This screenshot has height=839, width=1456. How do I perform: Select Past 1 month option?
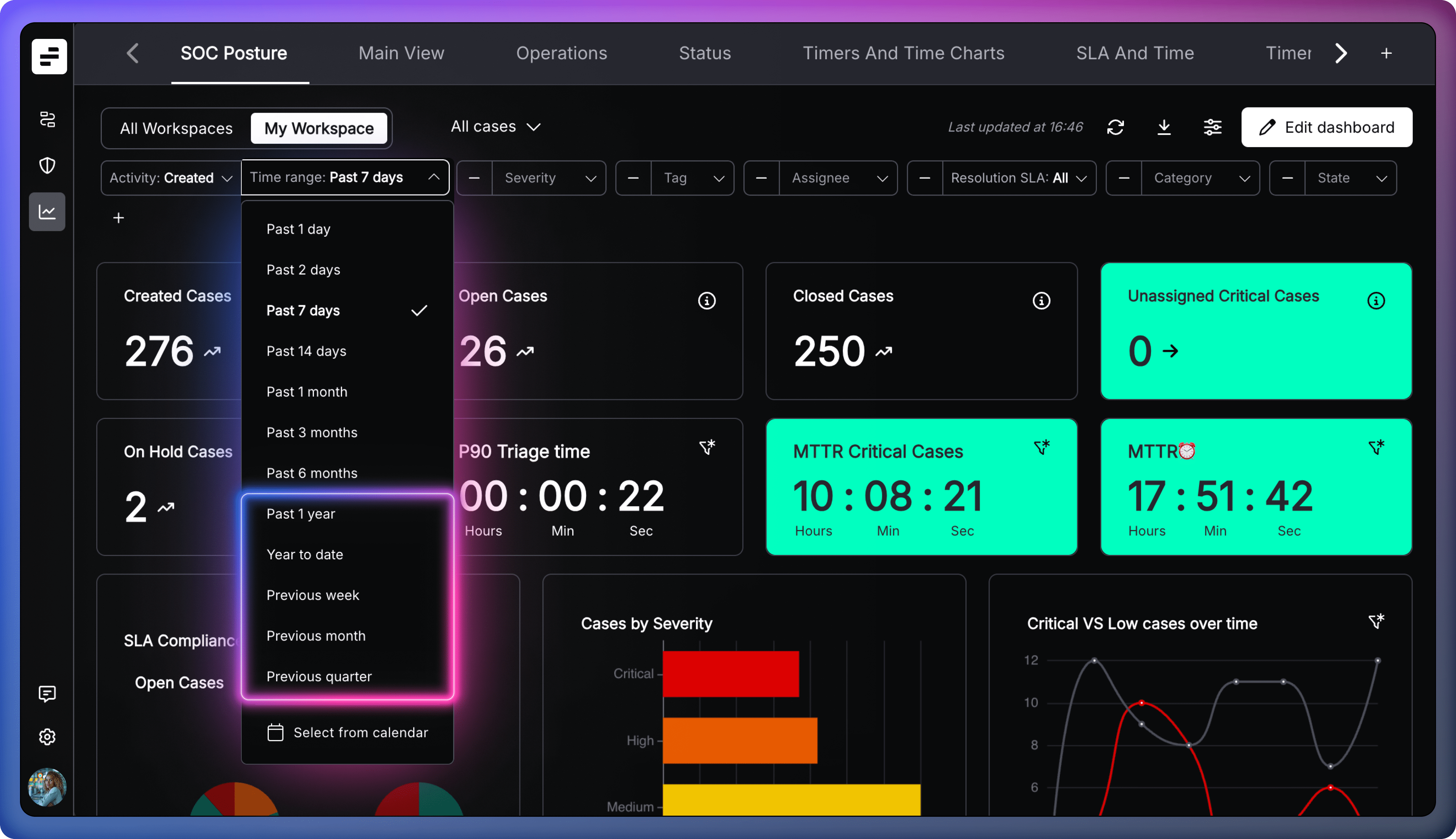coord(307,392)
